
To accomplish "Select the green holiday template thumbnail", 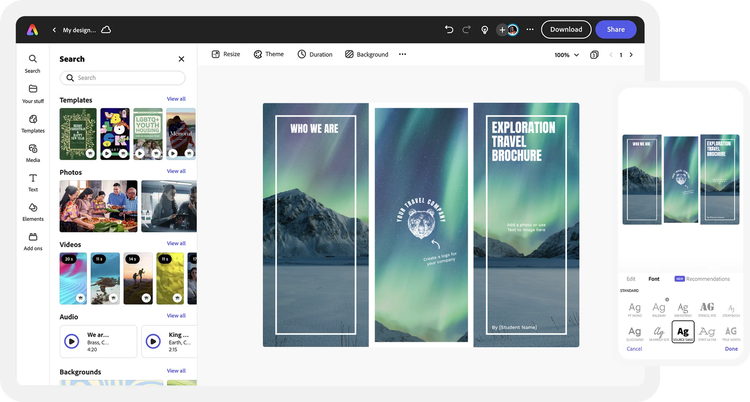I will pyautogui.click(x=78, y=134).
